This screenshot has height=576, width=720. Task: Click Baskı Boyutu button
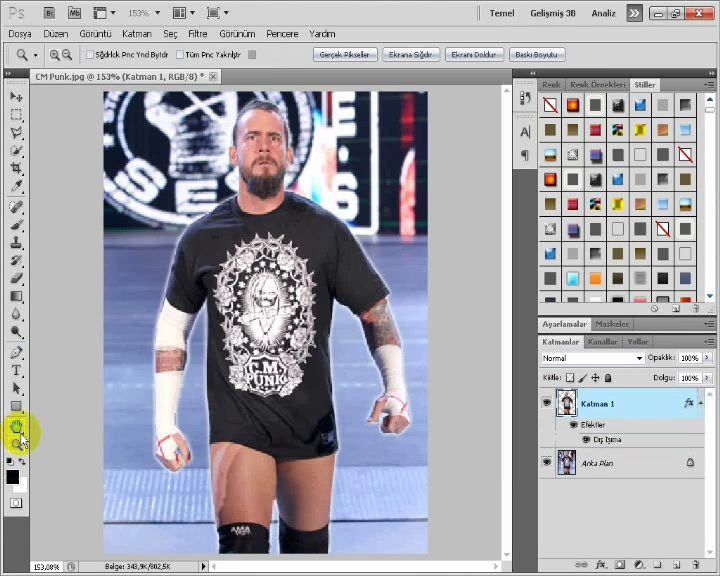click(536, 55)
